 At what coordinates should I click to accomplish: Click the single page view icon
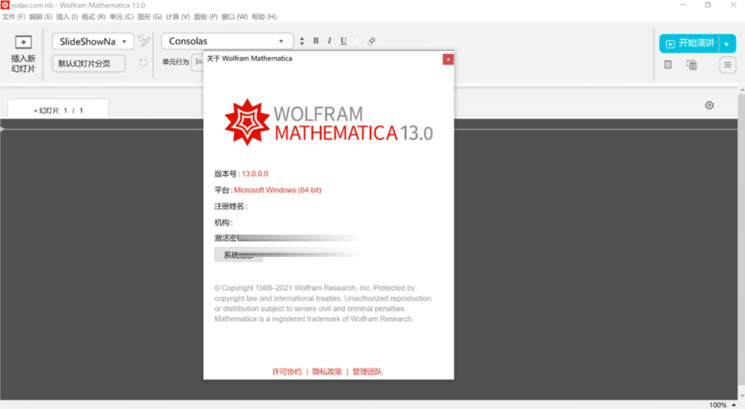click(x=668, y=65)
